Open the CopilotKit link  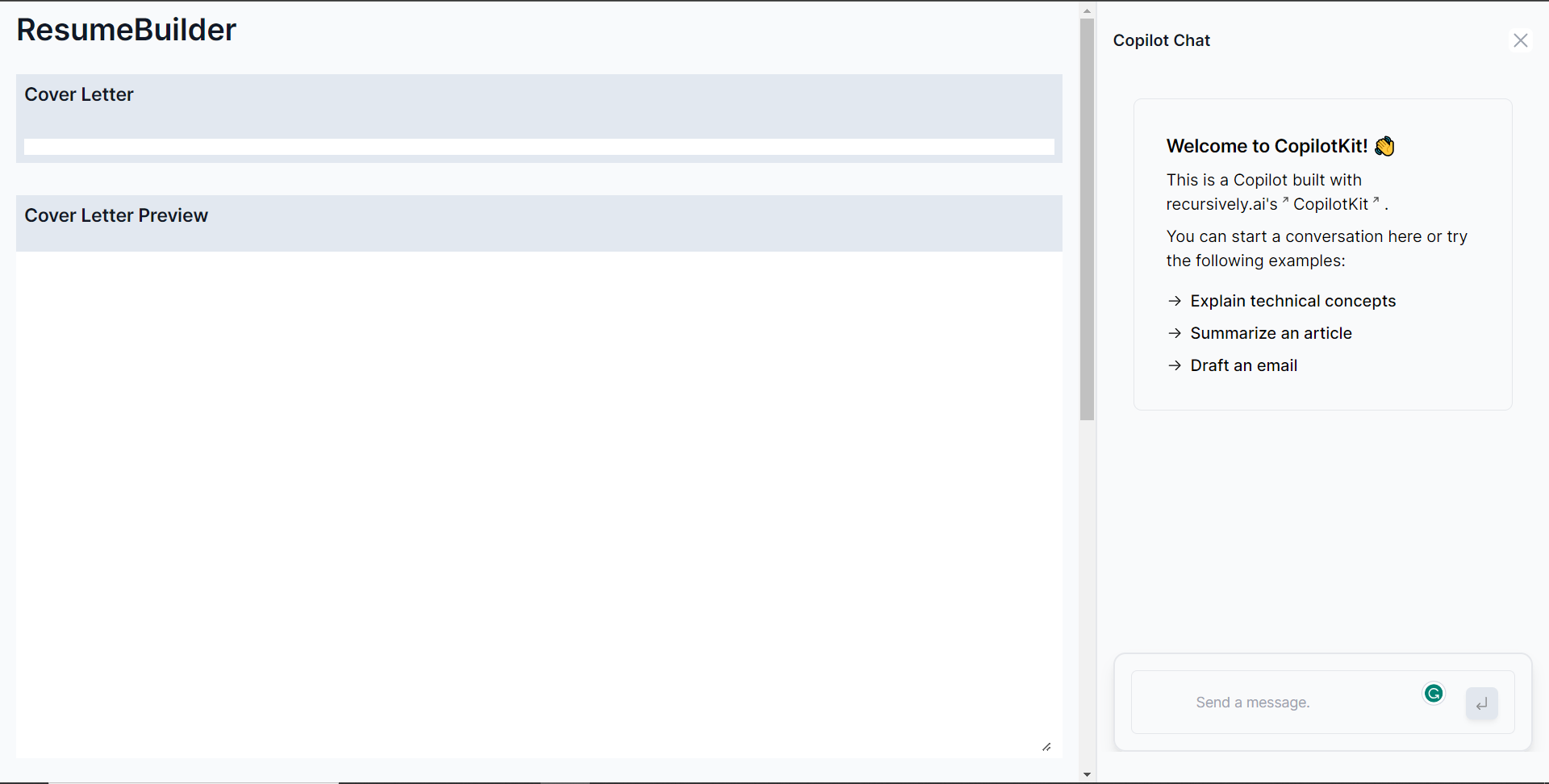[1336, 204]
